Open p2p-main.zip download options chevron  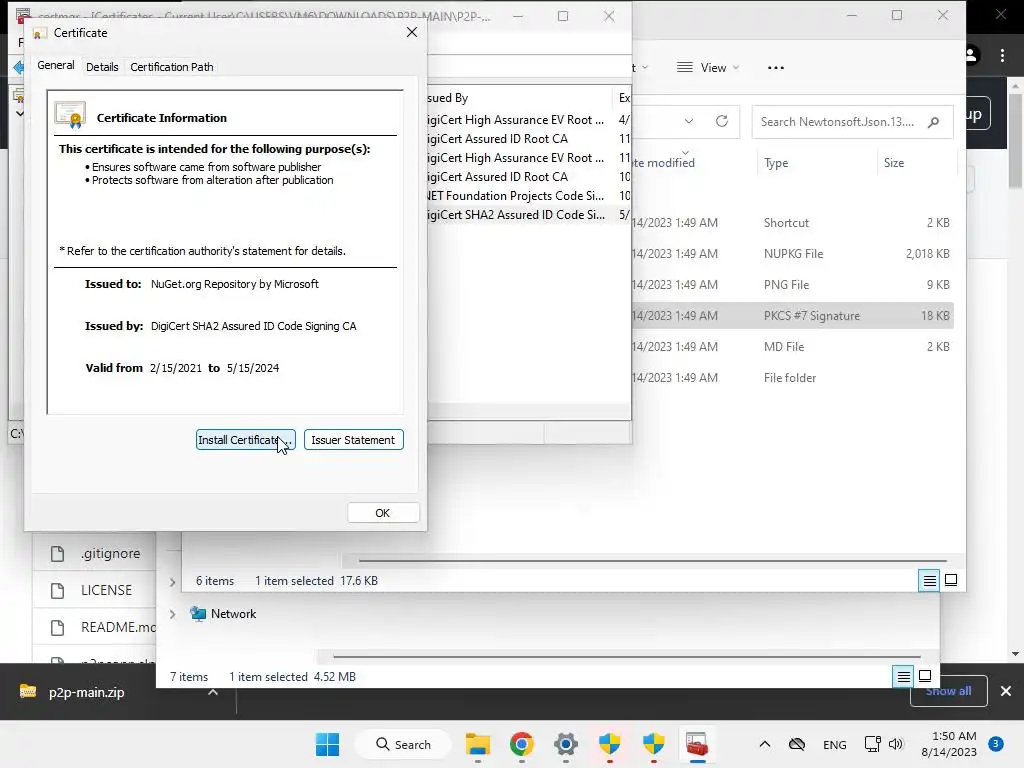213,692
